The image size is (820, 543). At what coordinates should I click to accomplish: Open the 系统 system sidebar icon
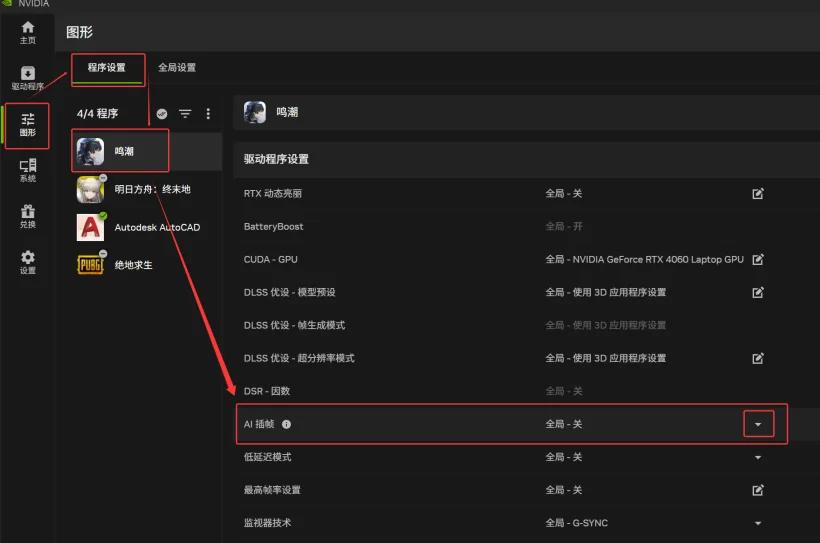point(28,170)
